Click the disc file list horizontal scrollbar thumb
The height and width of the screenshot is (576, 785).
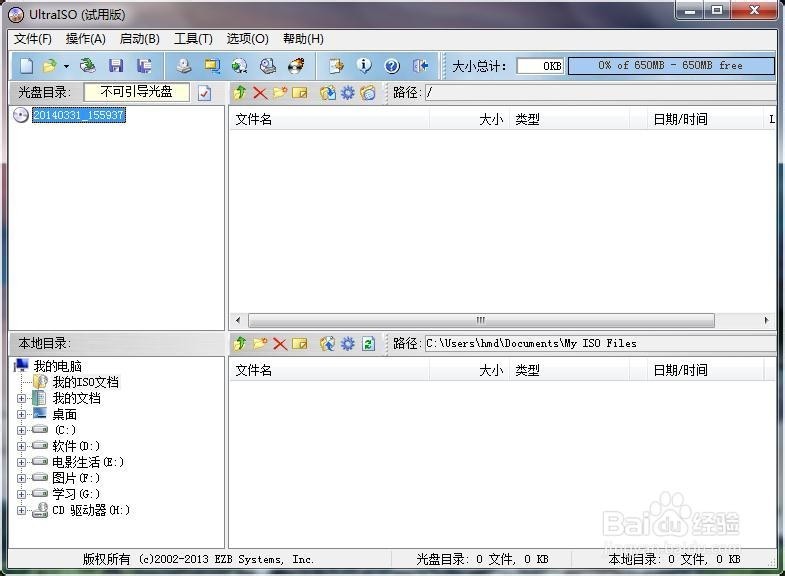pyautogui.click(x=481, y=320)
